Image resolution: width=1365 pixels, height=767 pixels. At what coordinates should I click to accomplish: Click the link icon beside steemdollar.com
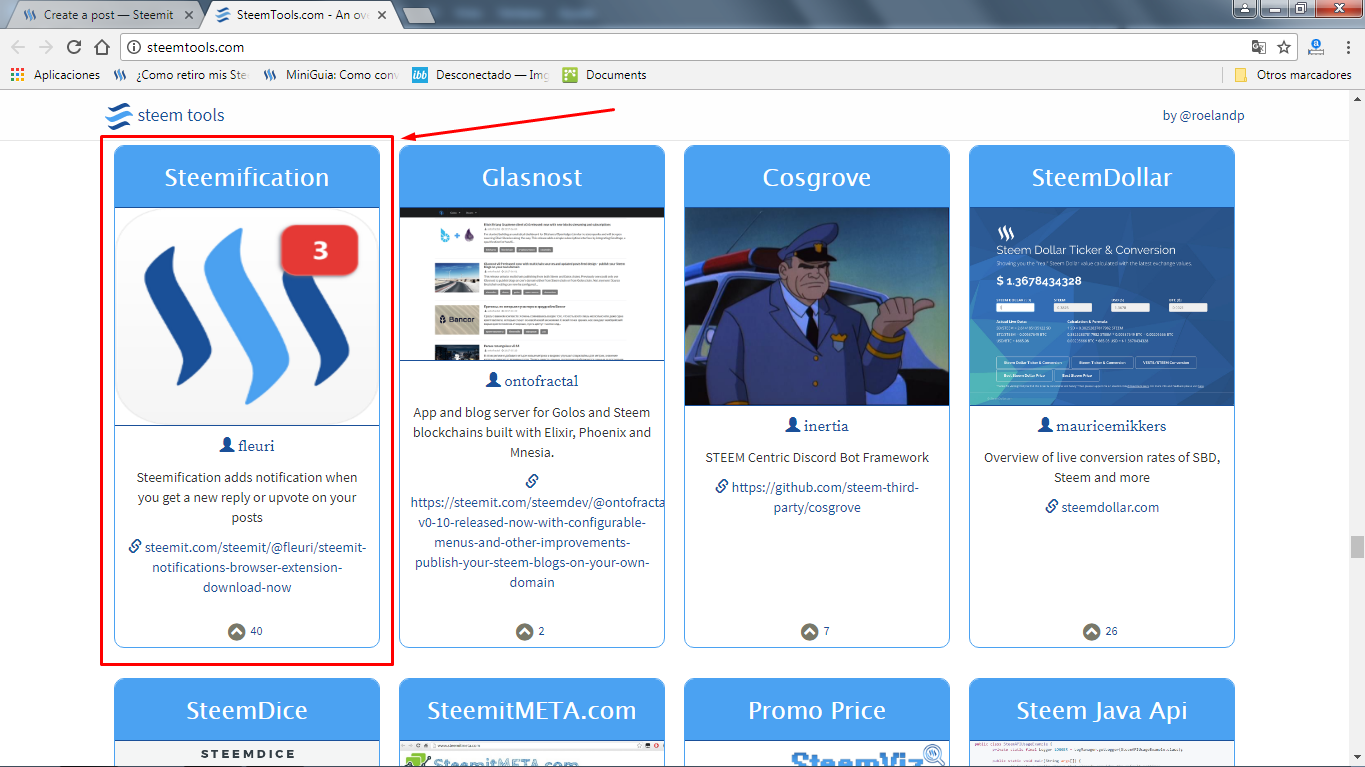[x=1051, y=506]
